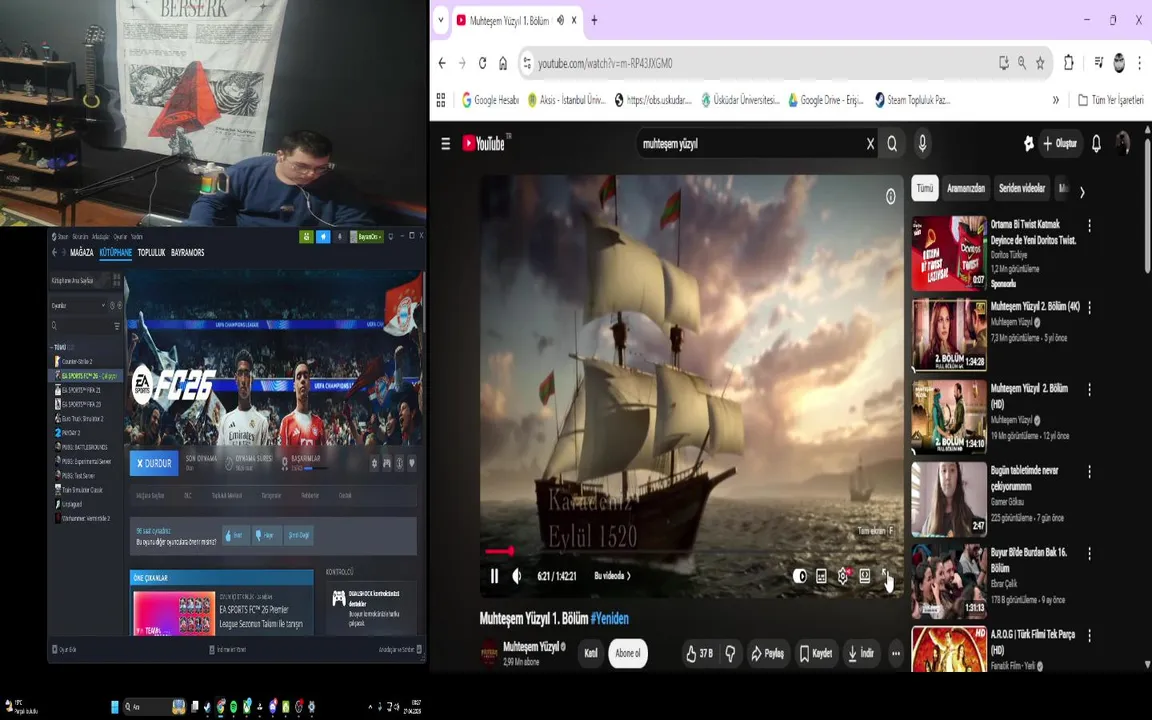
Task: Start YouTube voice search microphone
Action: [923, 144]
